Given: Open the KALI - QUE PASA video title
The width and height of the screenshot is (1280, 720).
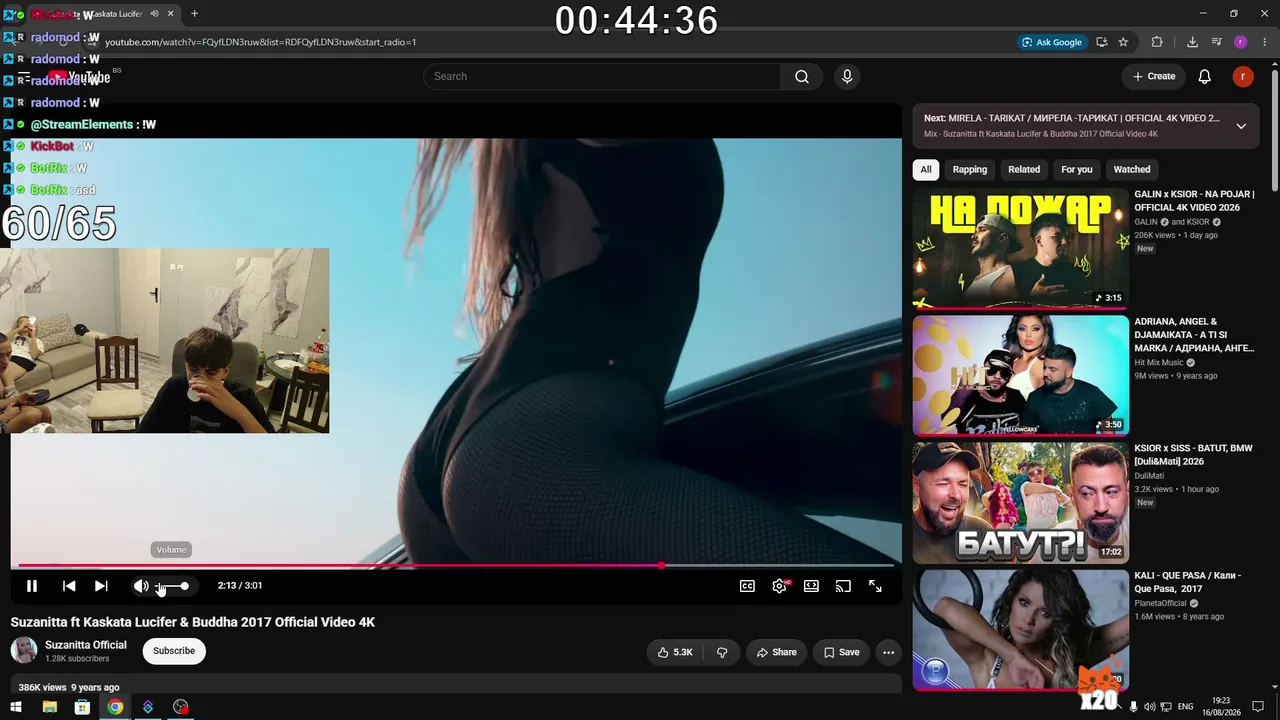Looking at the screenshot, I should [x=1187, y=582].
